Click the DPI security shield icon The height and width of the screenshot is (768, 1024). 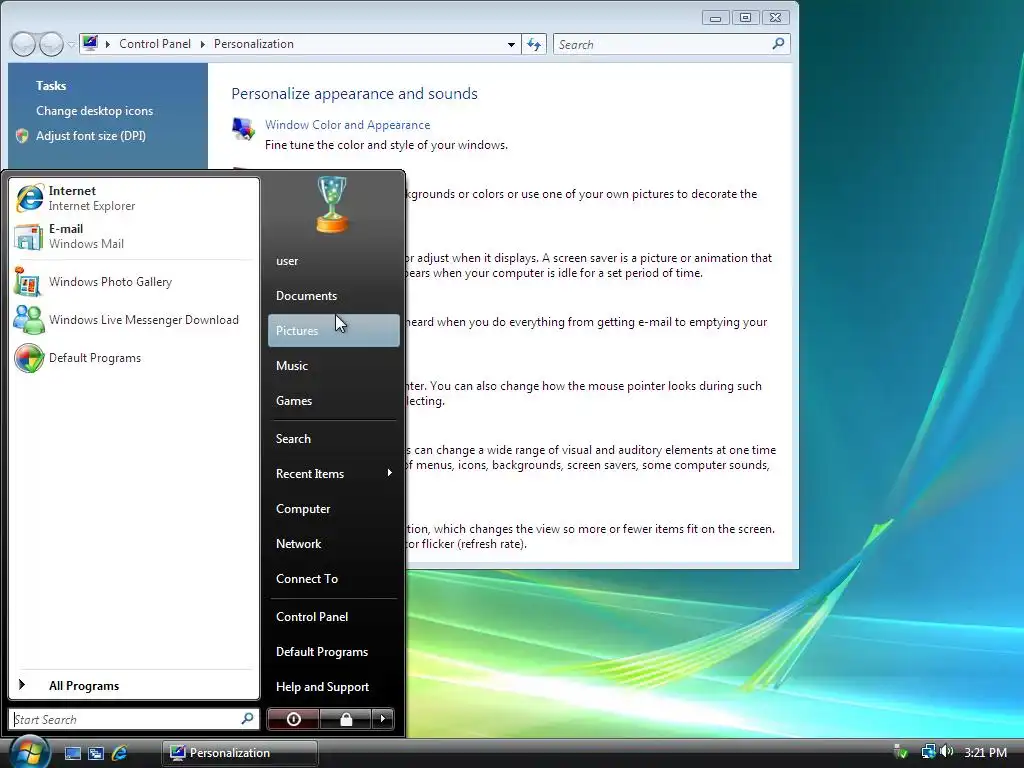point(22,136)
